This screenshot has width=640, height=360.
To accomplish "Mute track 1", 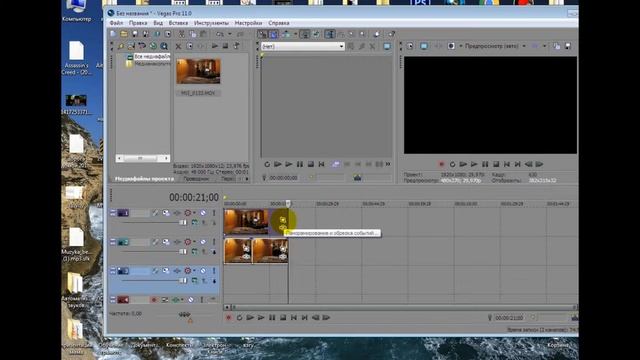I will pyautogui.click(x=203, y=213).
